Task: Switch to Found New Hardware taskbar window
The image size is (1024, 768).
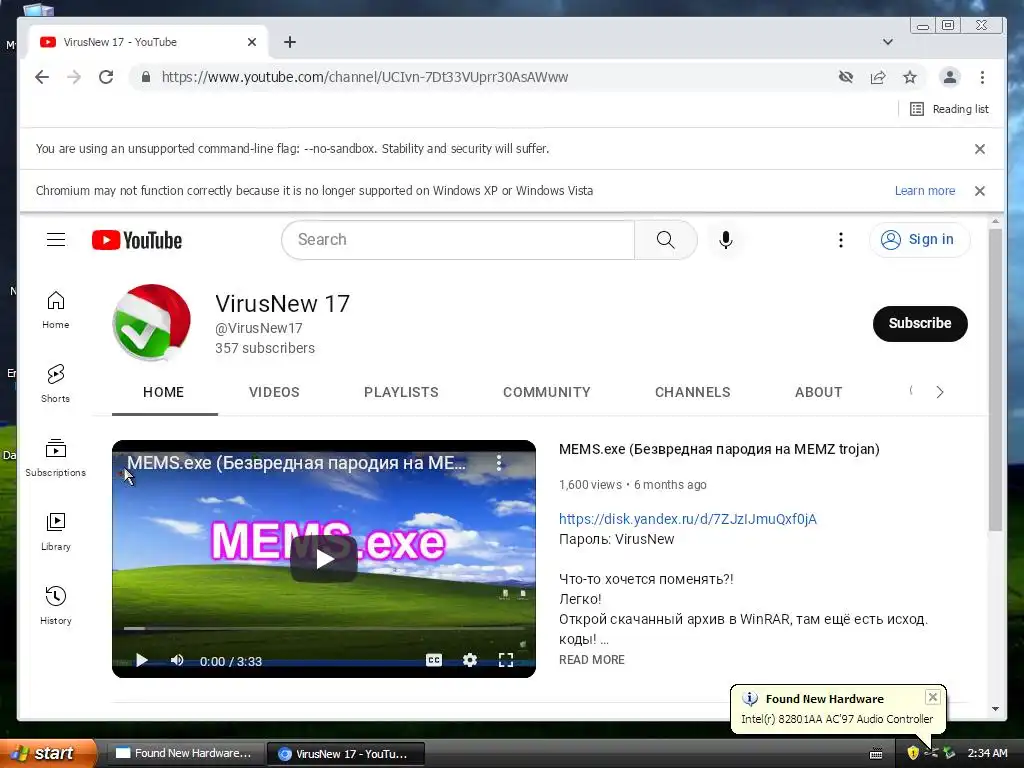Action: (x=184, y=754)
